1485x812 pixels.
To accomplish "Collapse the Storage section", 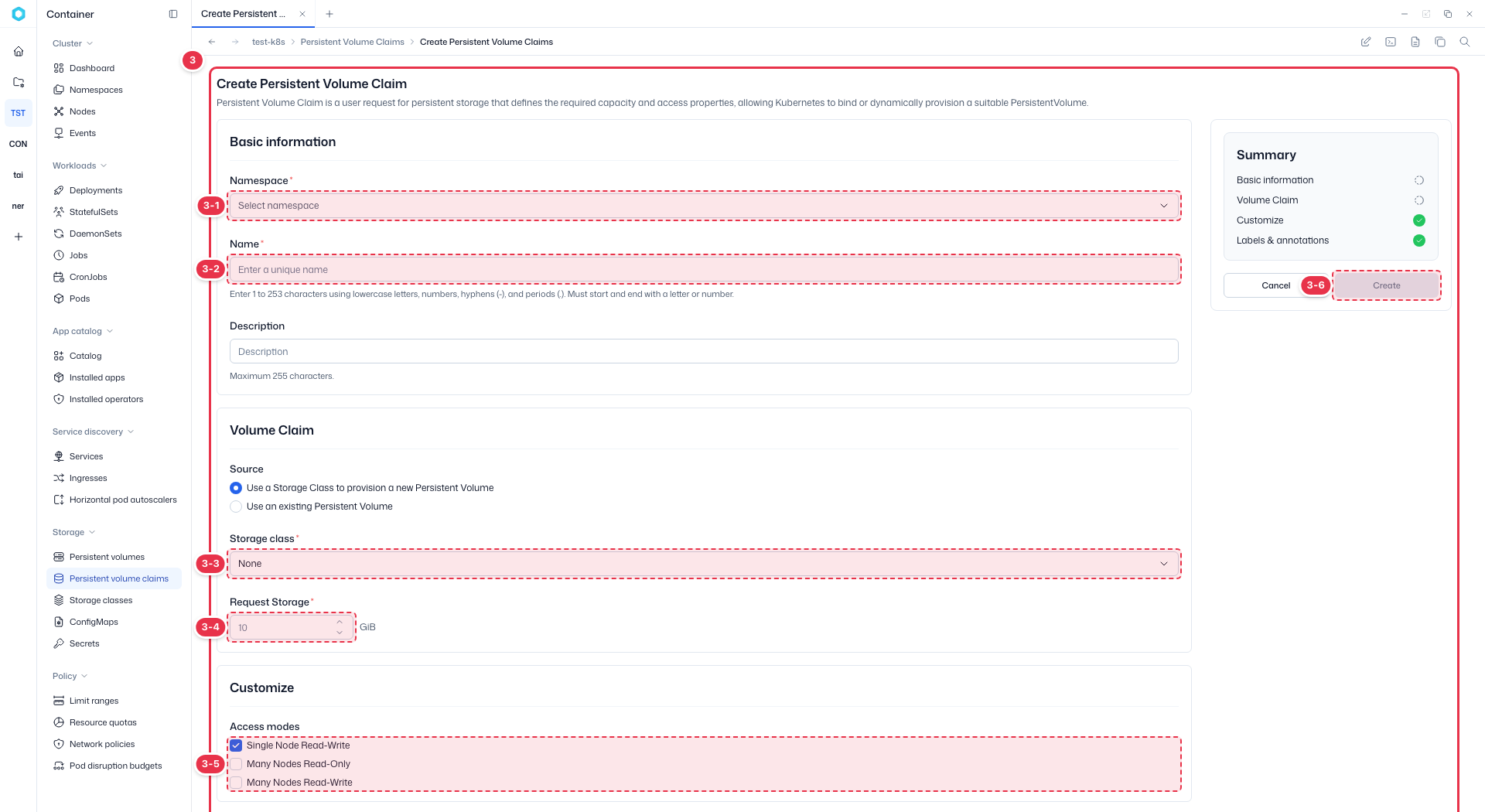I will click(x=74, y=532).
